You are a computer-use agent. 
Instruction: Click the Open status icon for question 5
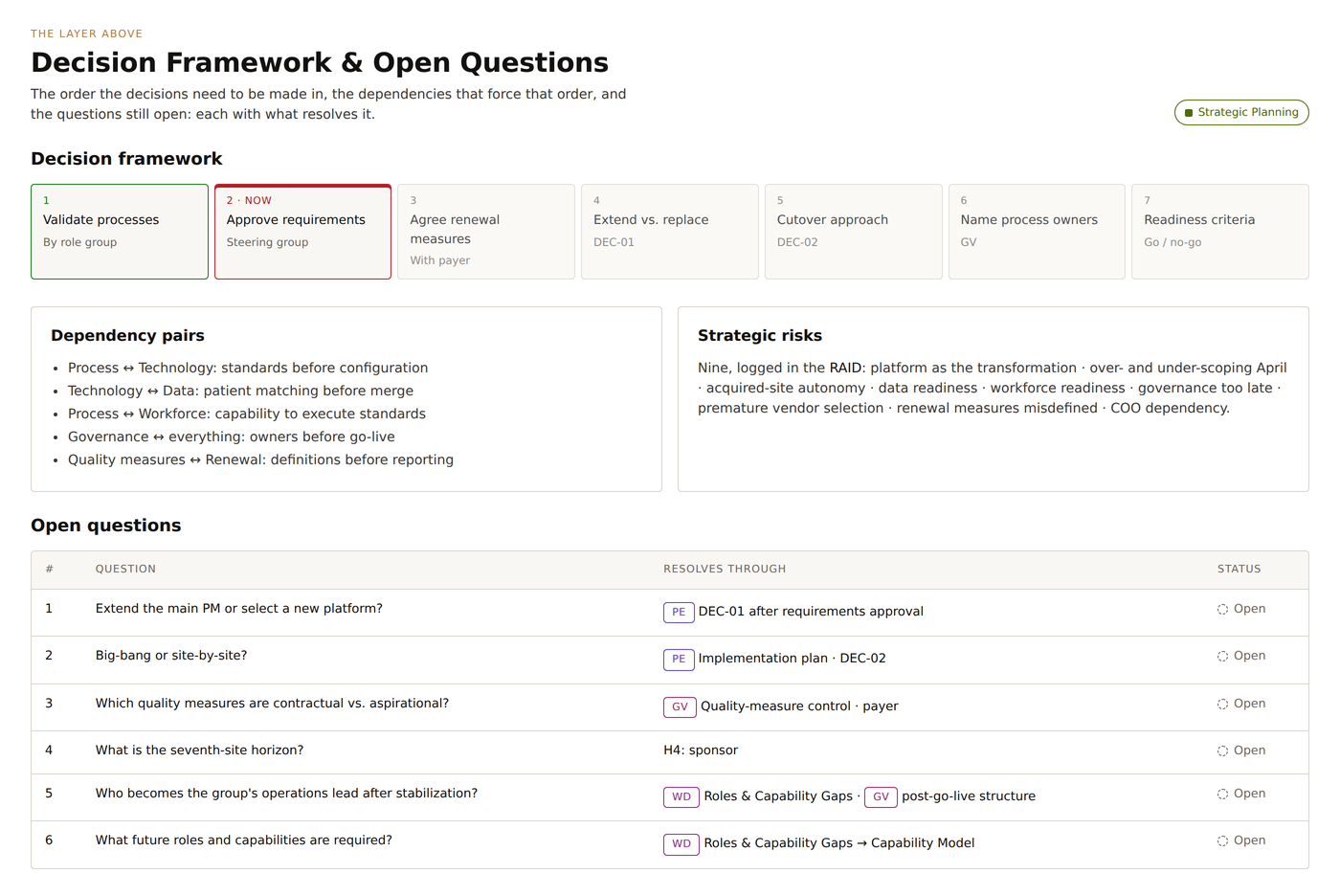1222,794
